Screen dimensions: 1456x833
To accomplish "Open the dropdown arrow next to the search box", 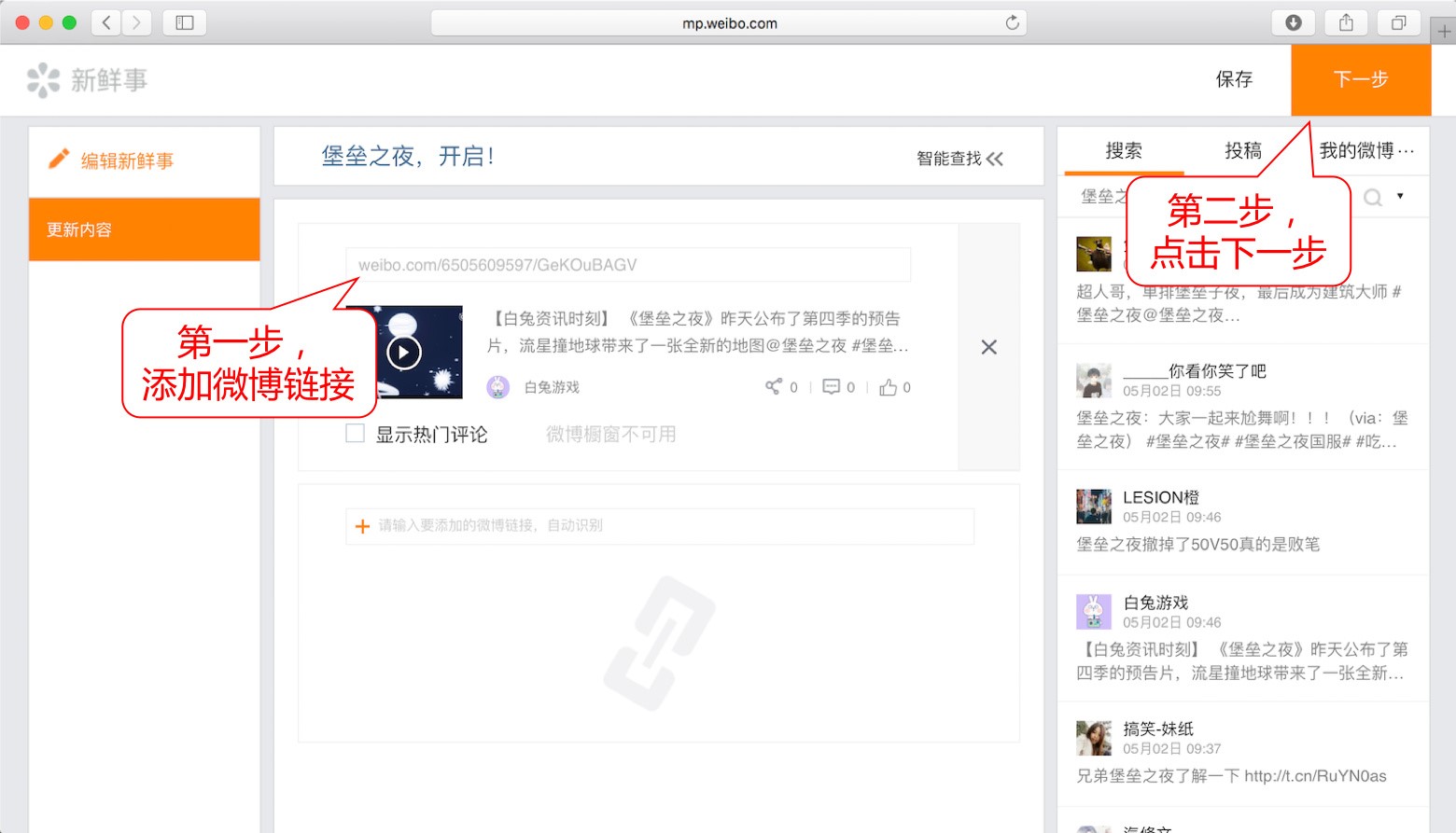I will tap(1398, 197).
